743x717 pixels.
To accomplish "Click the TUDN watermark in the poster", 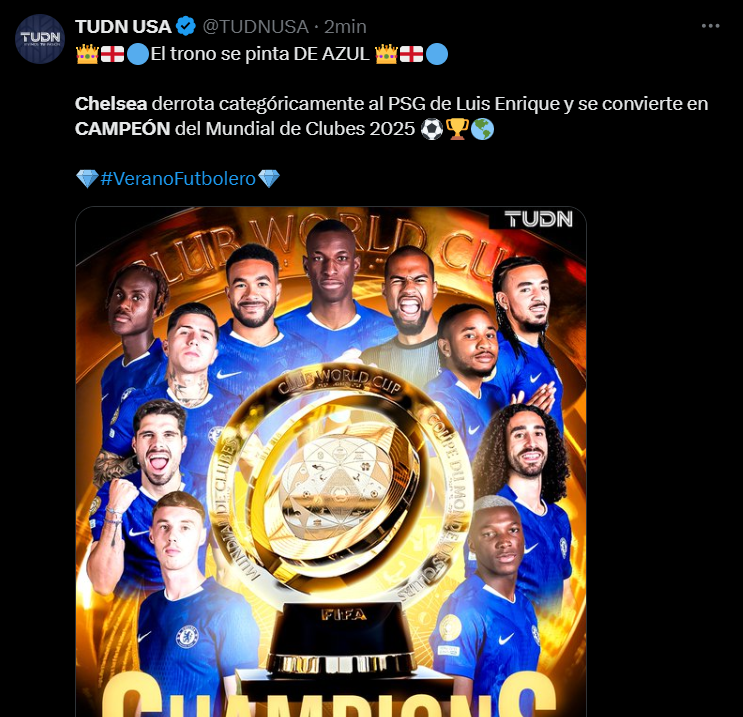I will [538, 219].
